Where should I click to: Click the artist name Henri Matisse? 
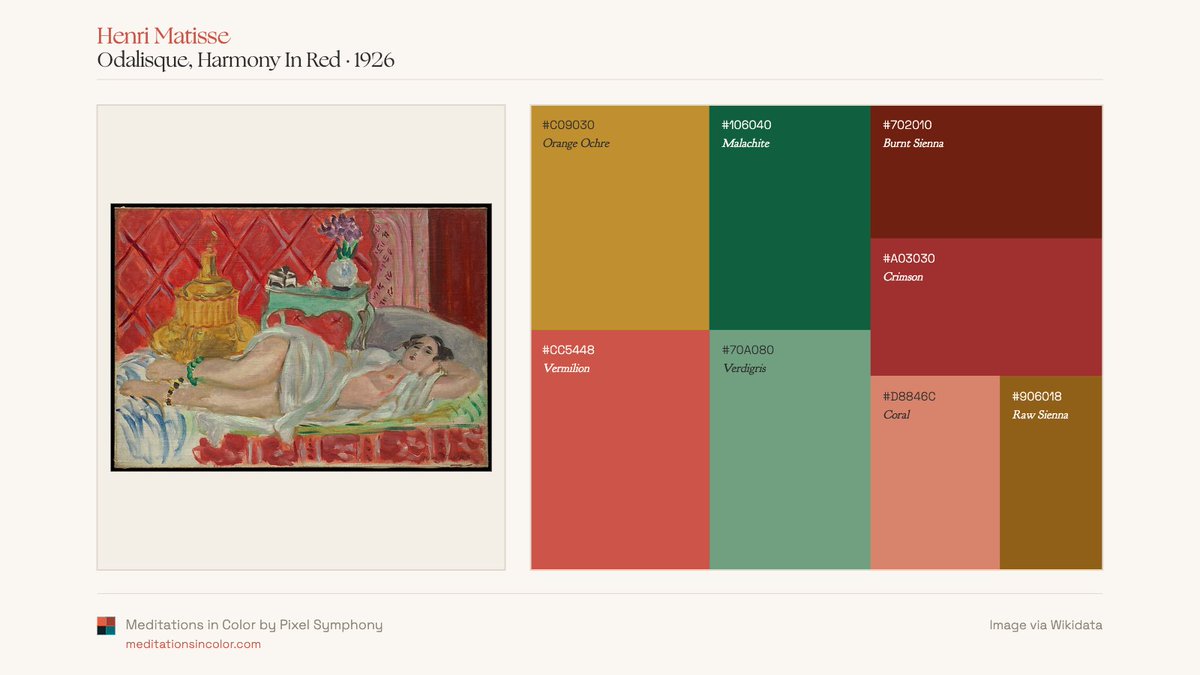pyautogui.click(x=163, y=36)
